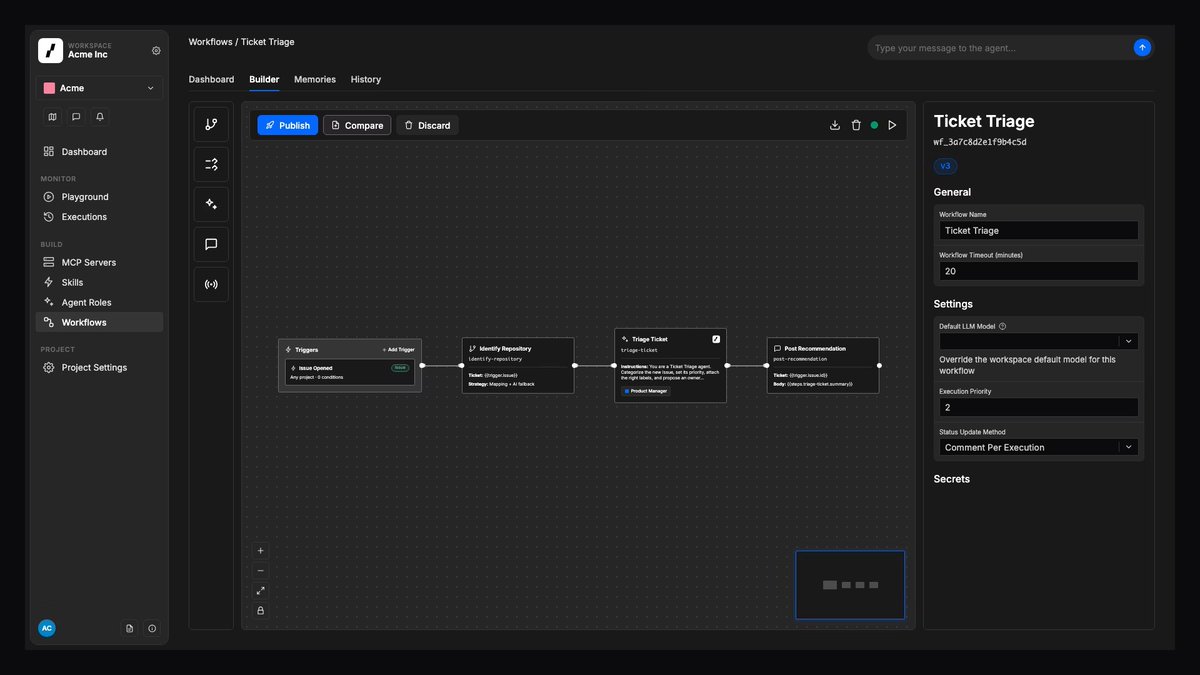Click the AC user avatar
This screenshot has width=1200, height=675.
tap(47, 628)
